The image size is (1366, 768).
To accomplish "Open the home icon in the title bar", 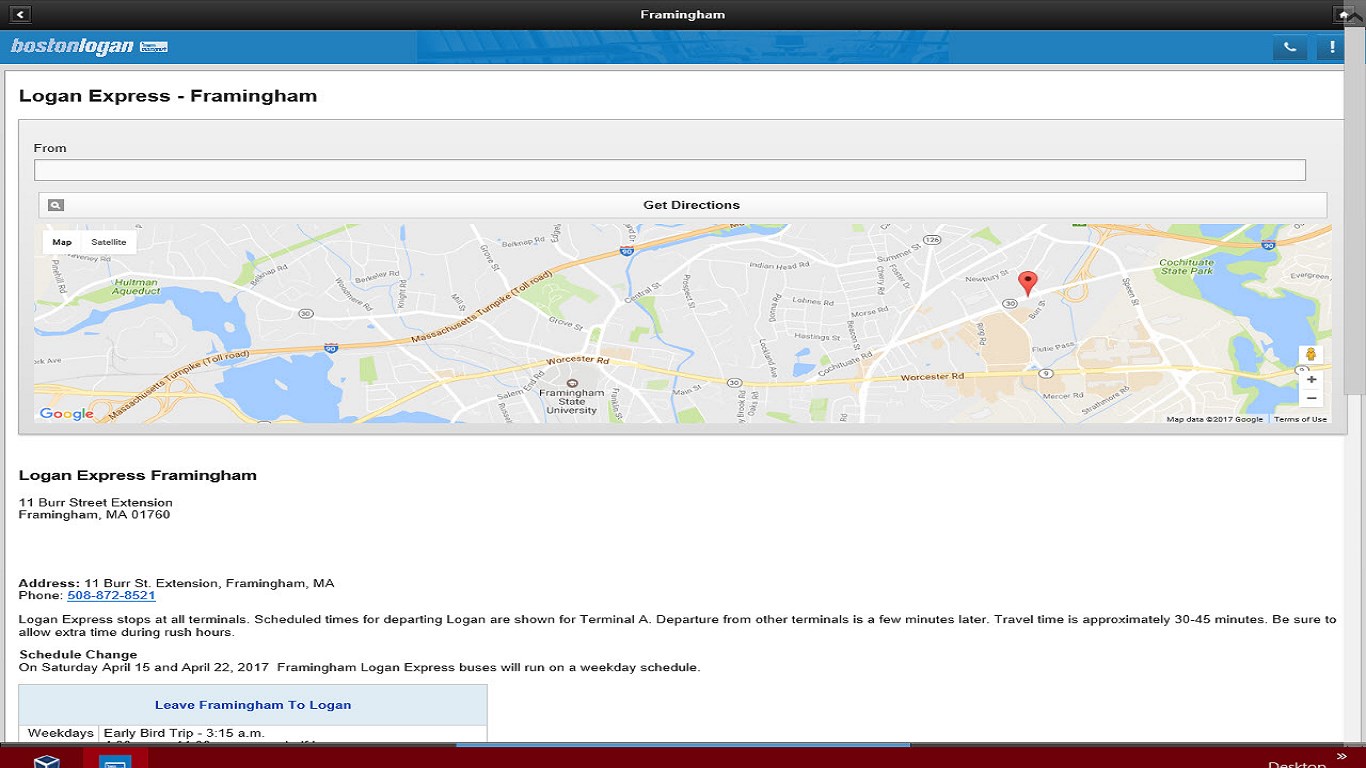I will click(x=1343, y=14).
